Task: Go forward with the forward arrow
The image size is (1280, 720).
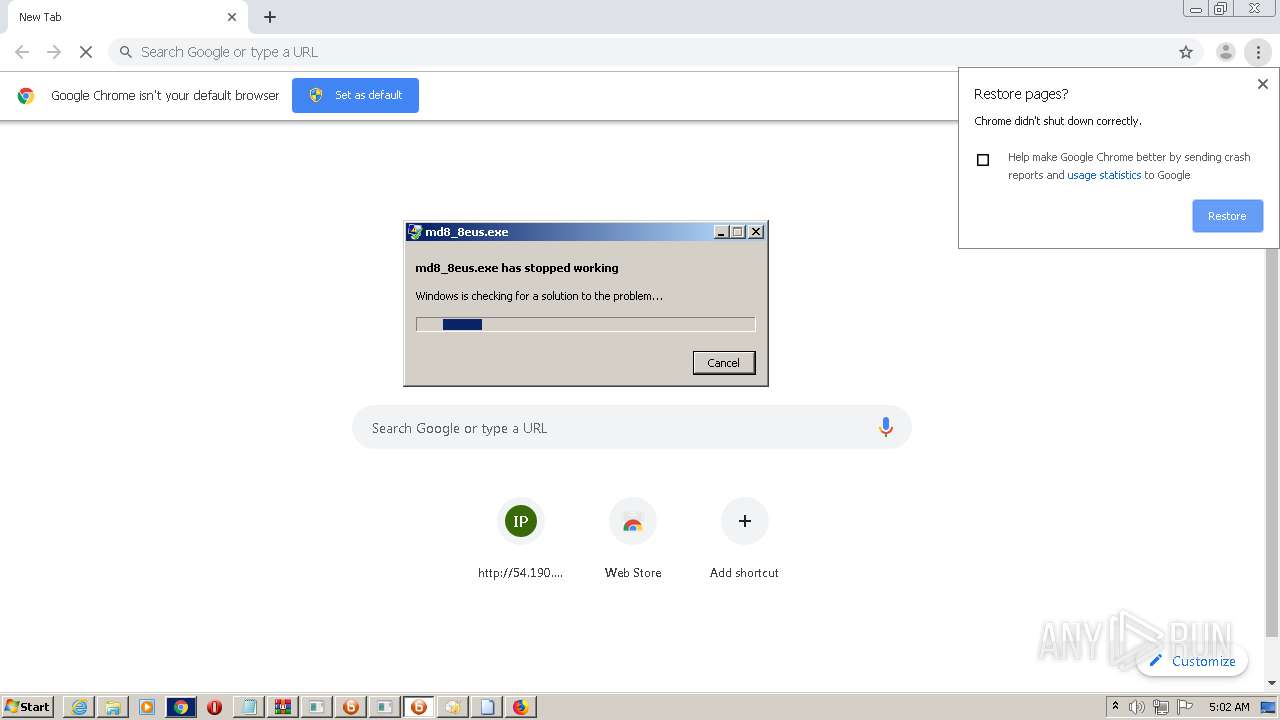Action: coord(54,52)
